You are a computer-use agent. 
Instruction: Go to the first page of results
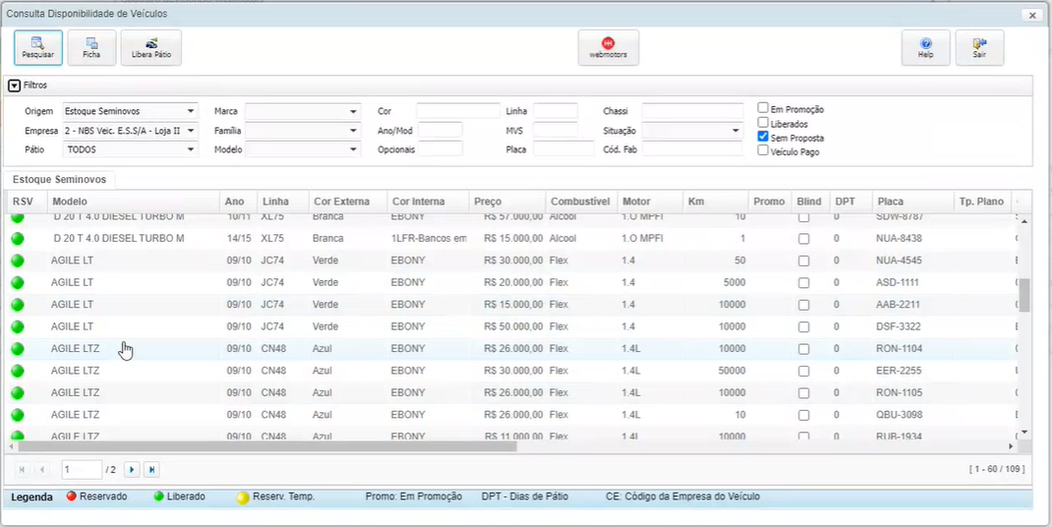(x=21, y=470)
